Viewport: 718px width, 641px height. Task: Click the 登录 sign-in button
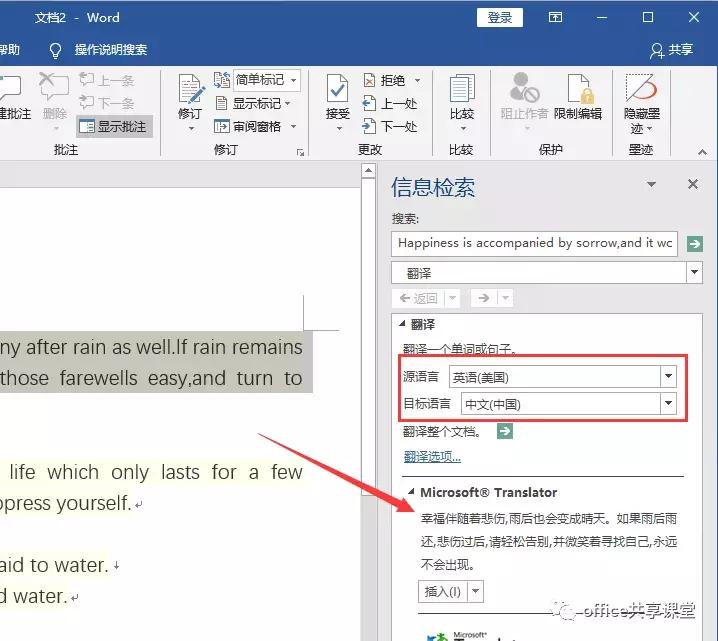point(500,18)
